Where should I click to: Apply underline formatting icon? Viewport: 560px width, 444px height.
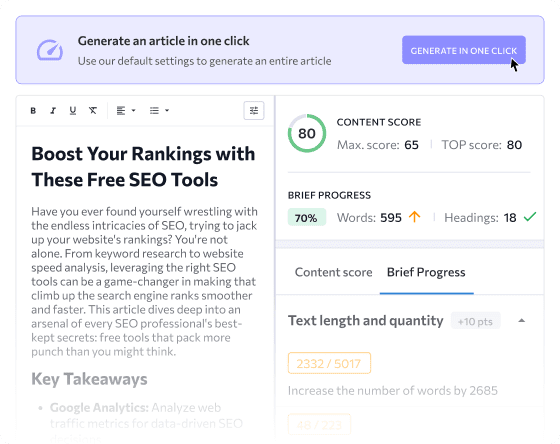pyautogui.click(x=73, y=111)
